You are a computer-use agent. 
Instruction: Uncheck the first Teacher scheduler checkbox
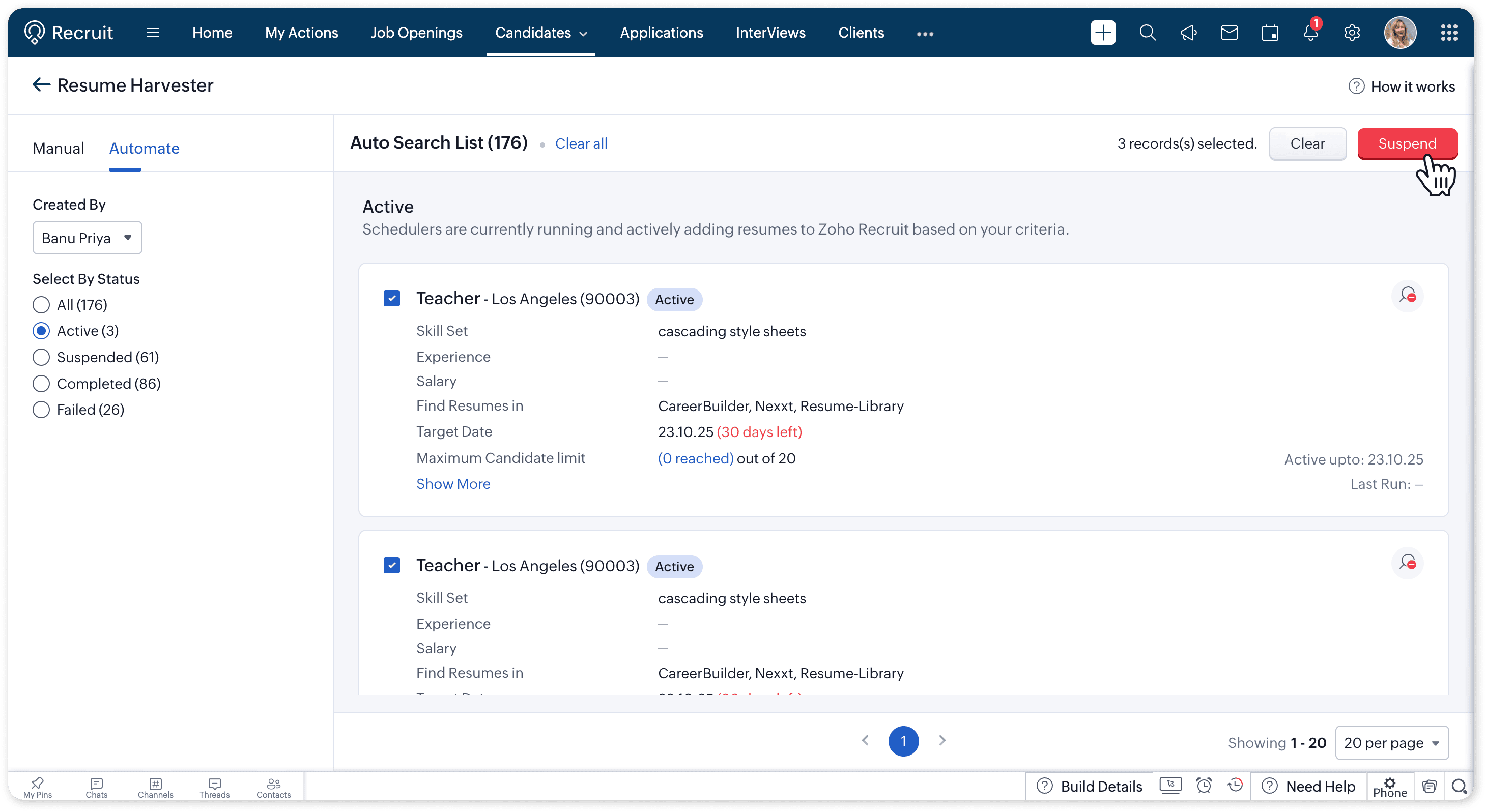click(x=392, y=298)
